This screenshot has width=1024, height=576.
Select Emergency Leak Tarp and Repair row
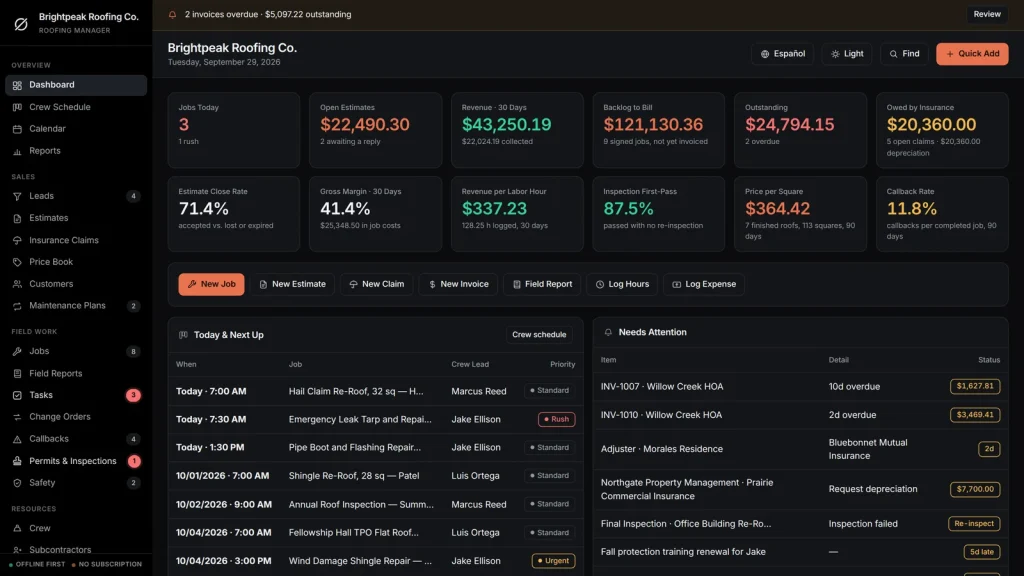[376, 419]
